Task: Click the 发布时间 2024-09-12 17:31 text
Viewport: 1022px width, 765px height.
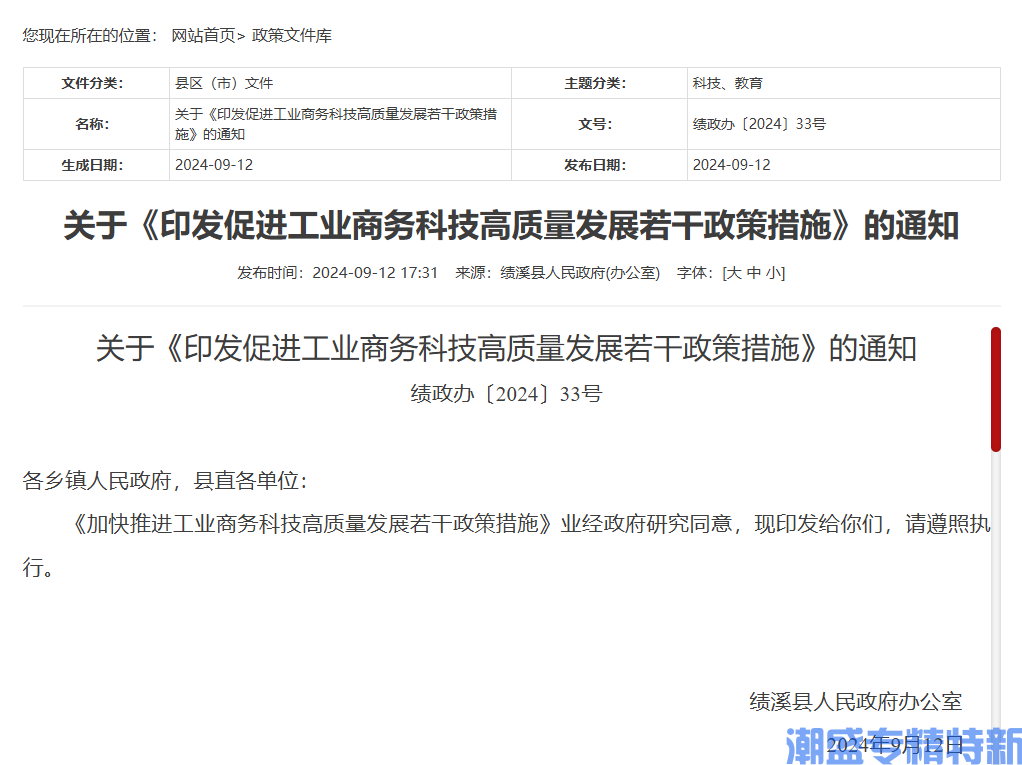Action: [337, 272]
